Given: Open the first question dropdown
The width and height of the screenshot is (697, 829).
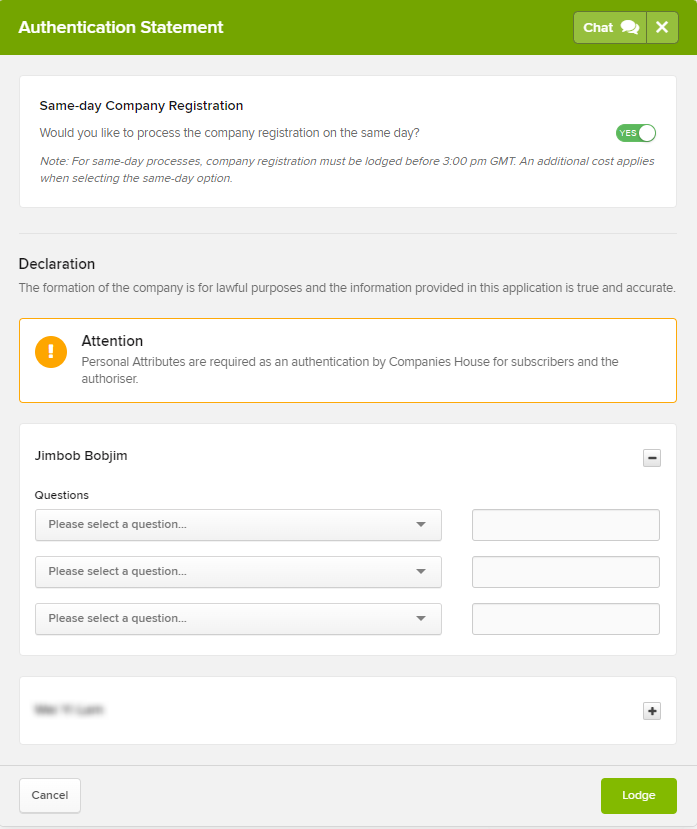Looking at the screenshot, I should coord(238,524).
